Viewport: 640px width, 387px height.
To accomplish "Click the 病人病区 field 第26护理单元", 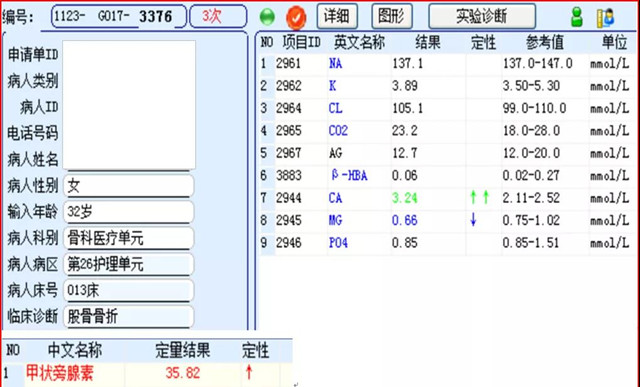I will point(129,264).
